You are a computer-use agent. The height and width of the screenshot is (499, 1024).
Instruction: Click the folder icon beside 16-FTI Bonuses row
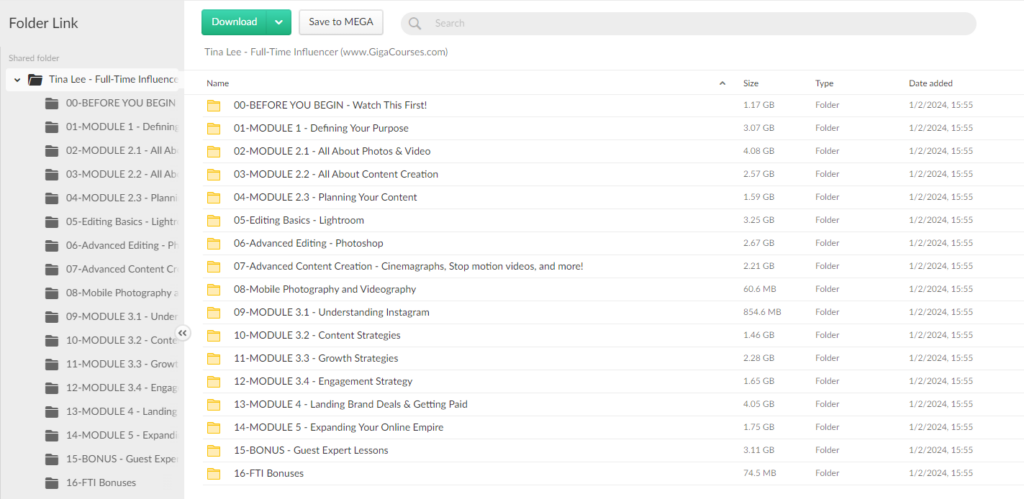213,473
